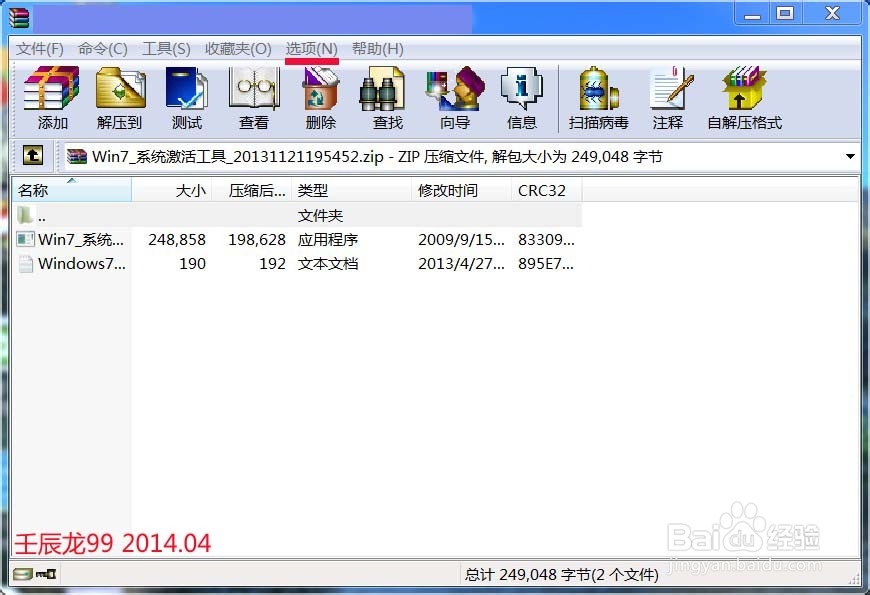This screenshot has height=595, width=870.
Task: Click the drive icon in status bar
Action: point(23,573)
